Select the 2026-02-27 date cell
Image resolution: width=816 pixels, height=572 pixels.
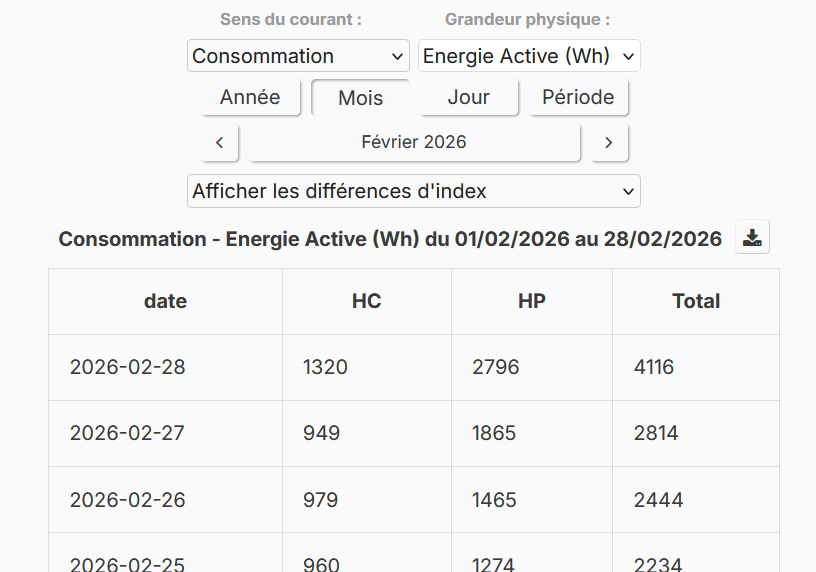tap(127, 433)
